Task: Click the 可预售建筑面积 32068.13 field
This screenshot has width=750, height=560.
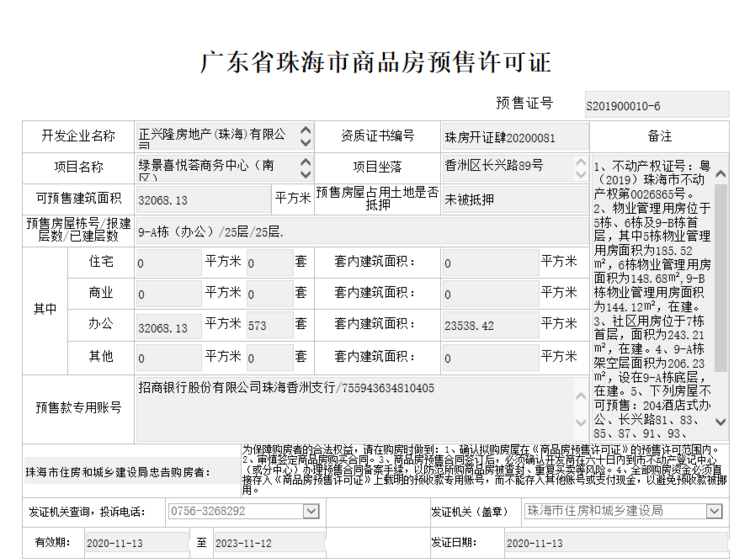Action: [202, 200]
